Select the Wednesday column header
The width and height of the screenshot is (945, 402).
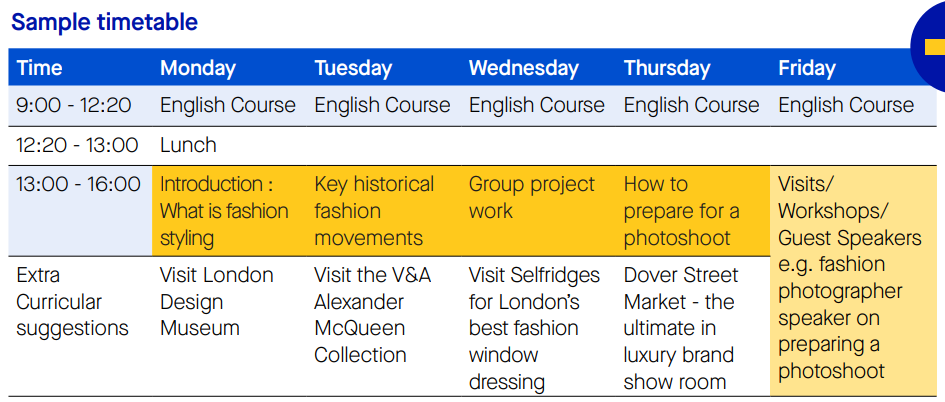[524, 68]
